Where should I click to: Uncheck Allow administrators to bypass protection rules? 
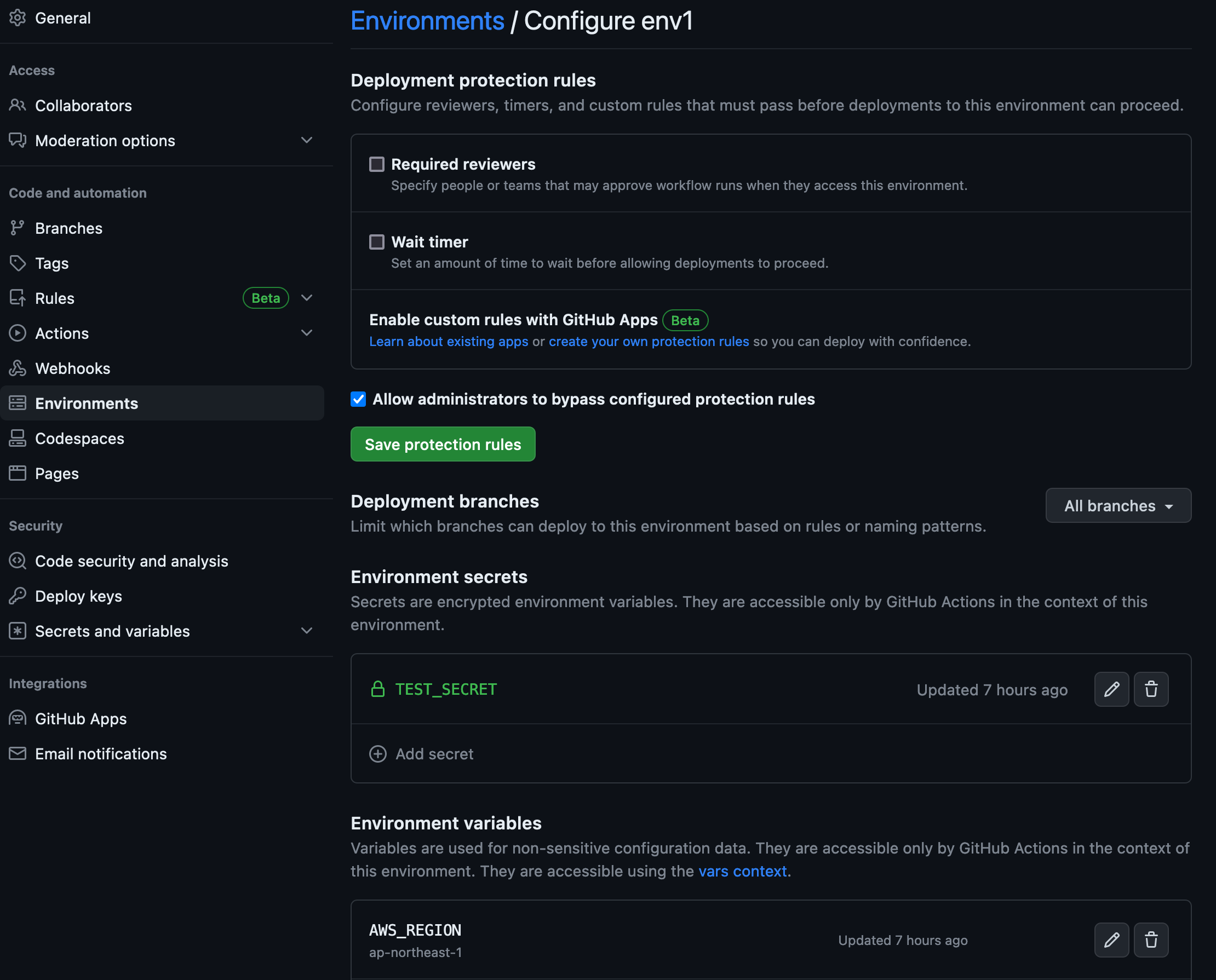click(358, 399)
